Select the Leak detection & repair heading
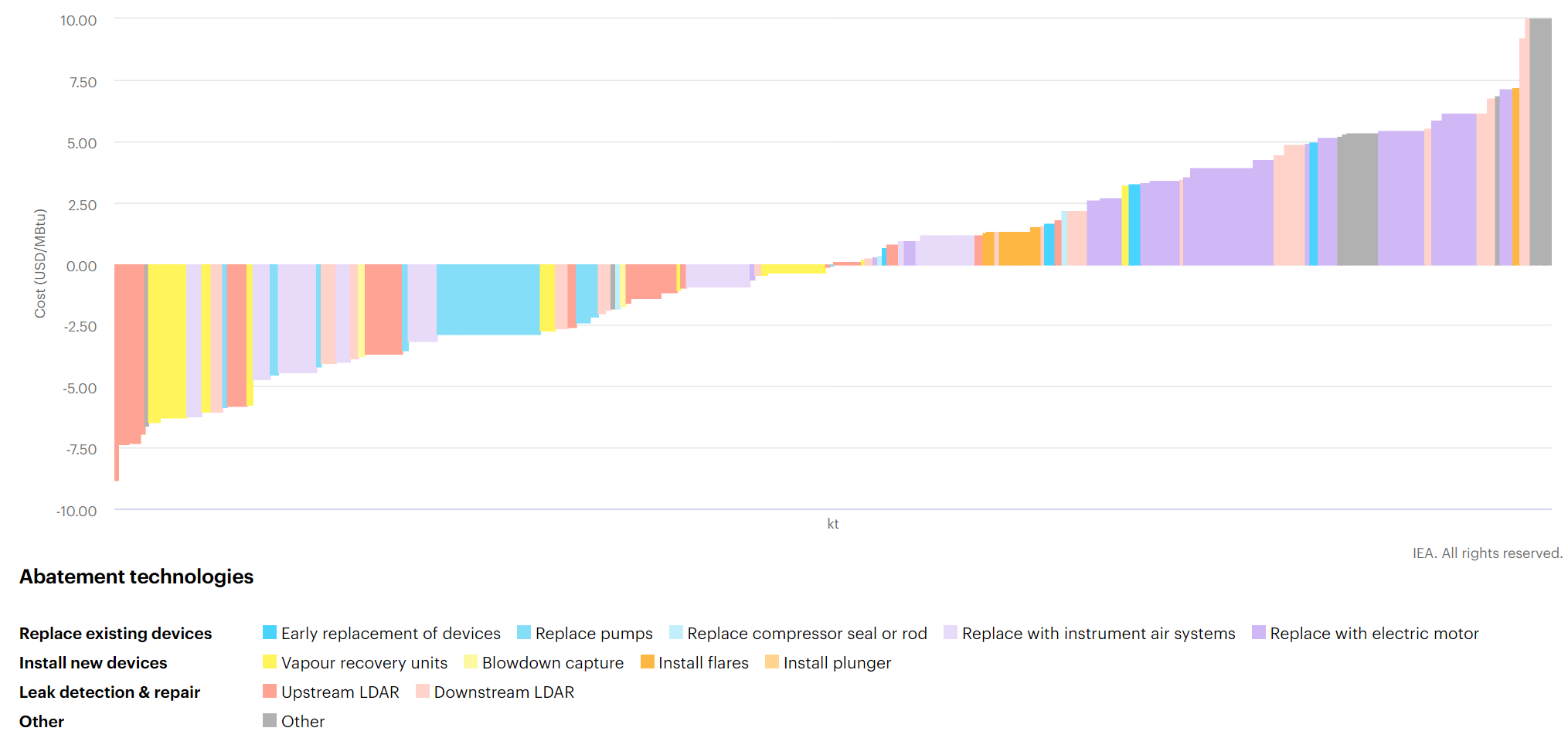This screenshot has width=1568, height=738. 110,692
